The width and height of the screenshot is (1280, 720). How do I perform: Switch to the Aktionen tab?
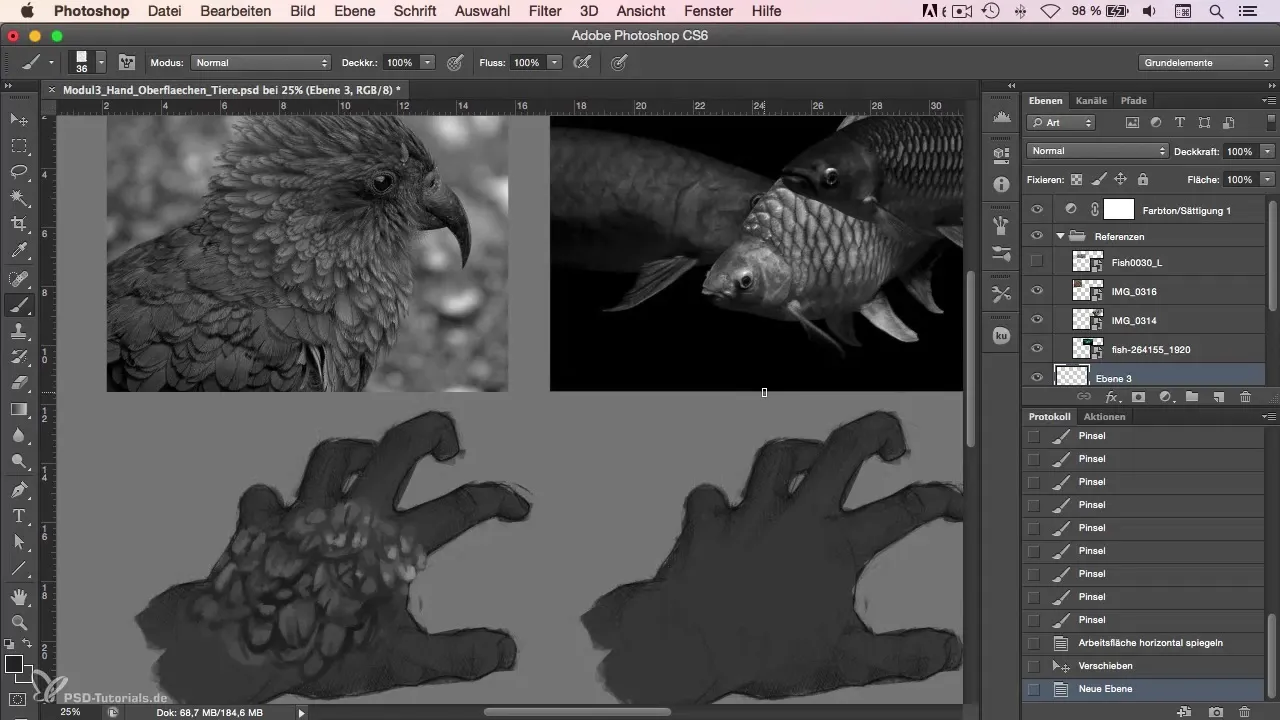coord(1104,416)
